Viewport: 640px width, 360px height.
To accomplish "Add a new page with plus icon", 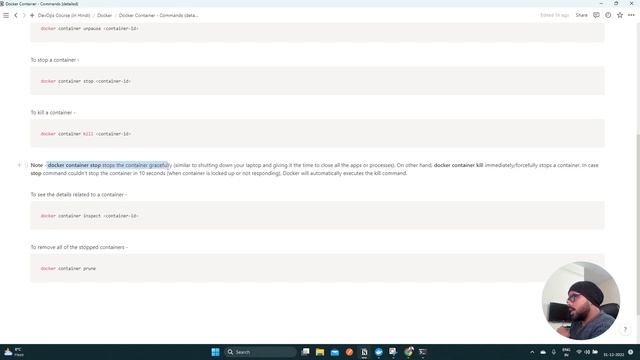I will pos(32,15).
